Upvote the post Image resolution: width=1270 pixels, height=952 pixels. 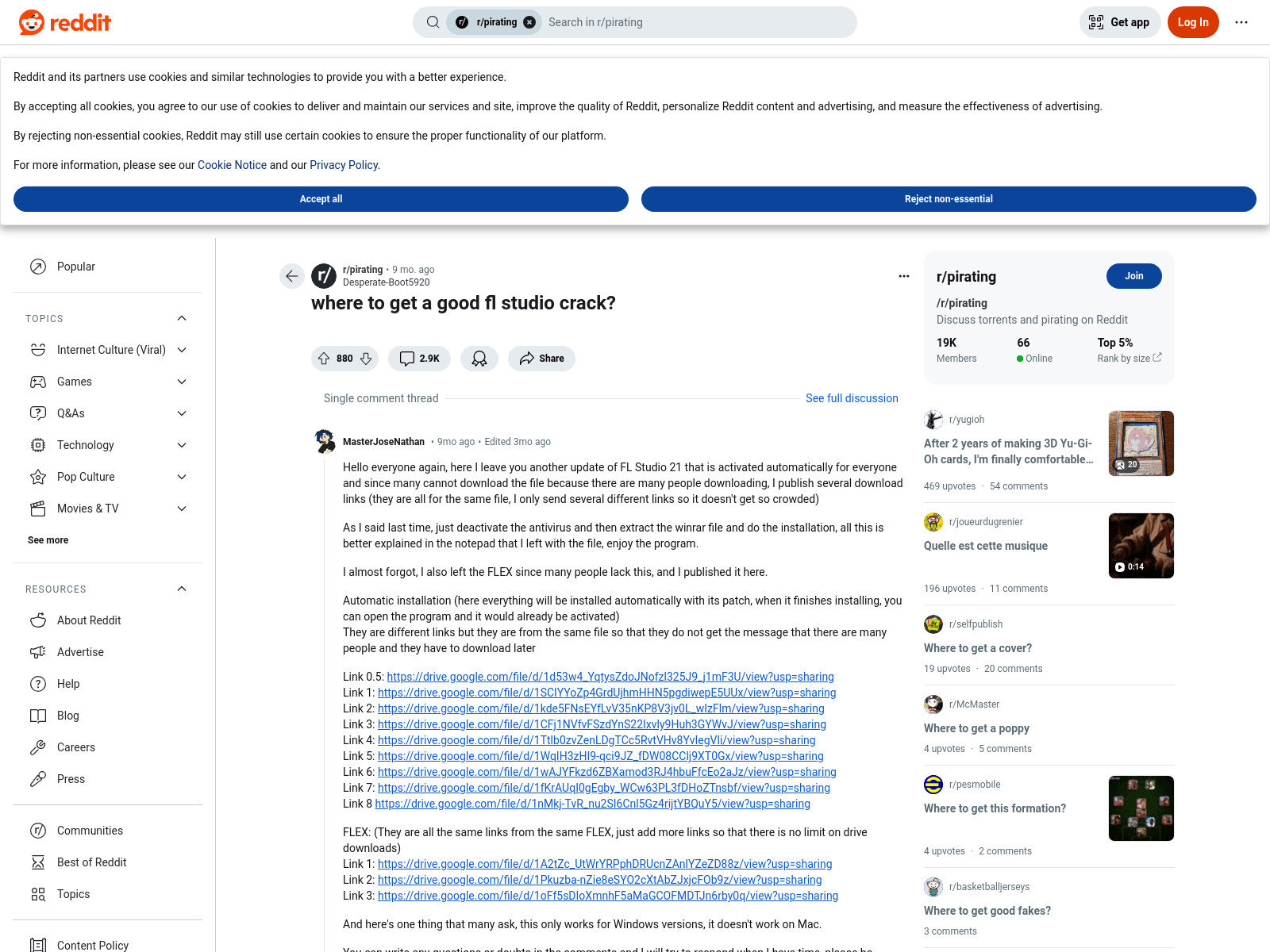tap(324, 359)
